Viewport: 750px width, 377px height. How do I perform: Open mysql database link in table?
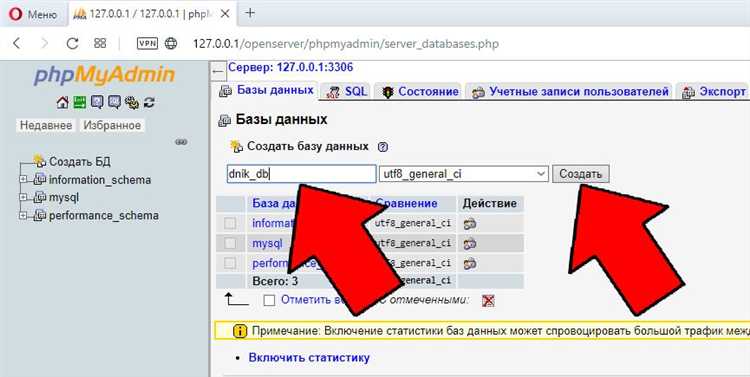click(267, 244)
